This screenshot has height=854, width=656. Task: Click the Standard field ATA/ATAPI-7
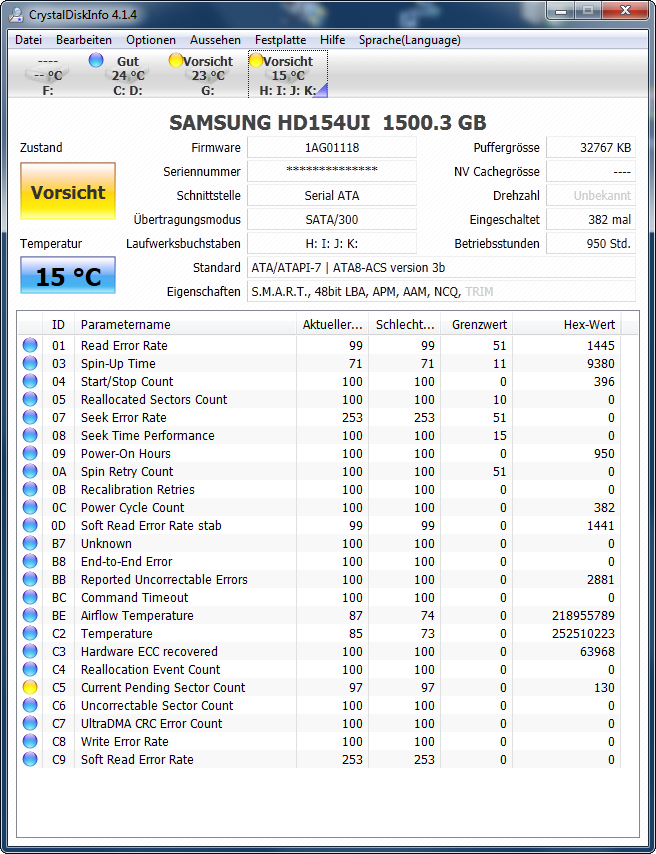pos(441,267)
